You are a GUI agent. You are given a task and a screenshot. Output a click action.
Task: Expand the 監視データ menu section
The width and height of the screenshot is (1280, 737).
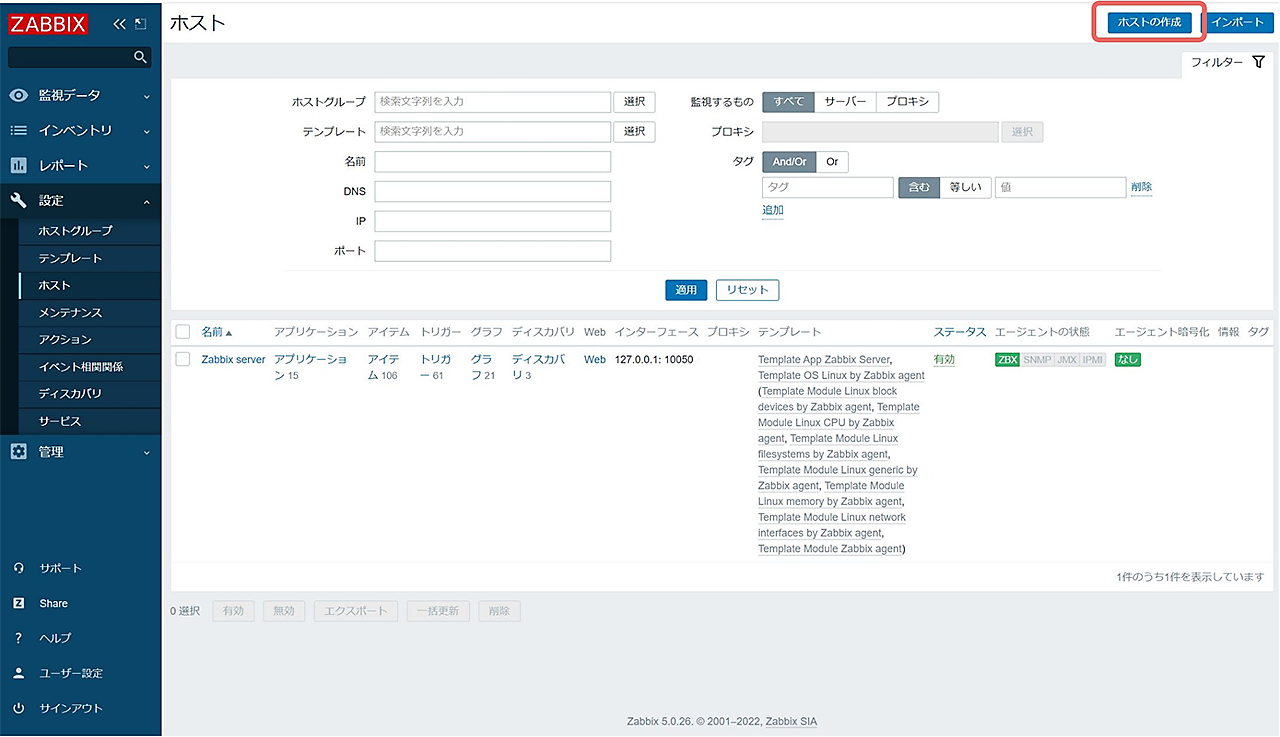tap(80, 96)
